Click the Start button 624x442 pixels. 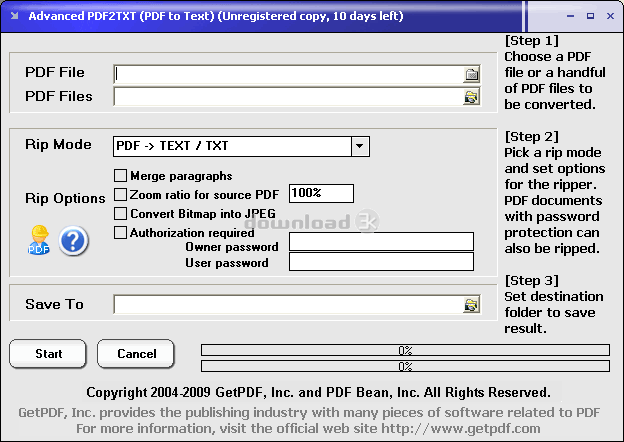[48, 354]
